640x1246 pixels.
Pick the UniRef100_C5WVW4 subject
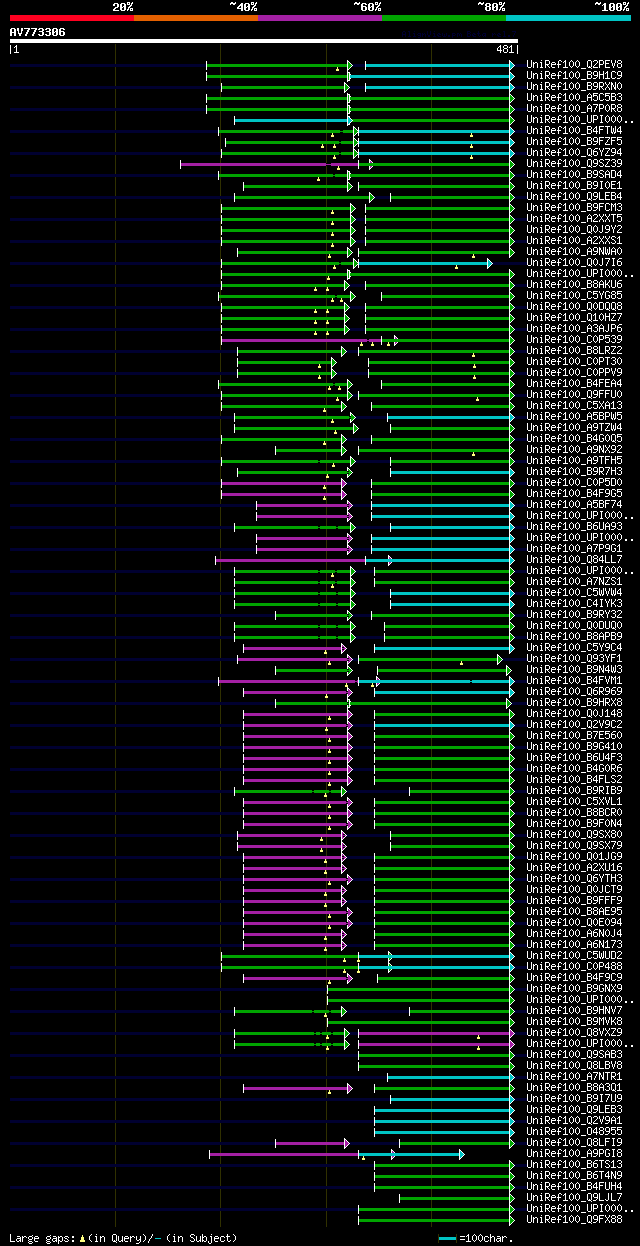[x=574, y=592]
